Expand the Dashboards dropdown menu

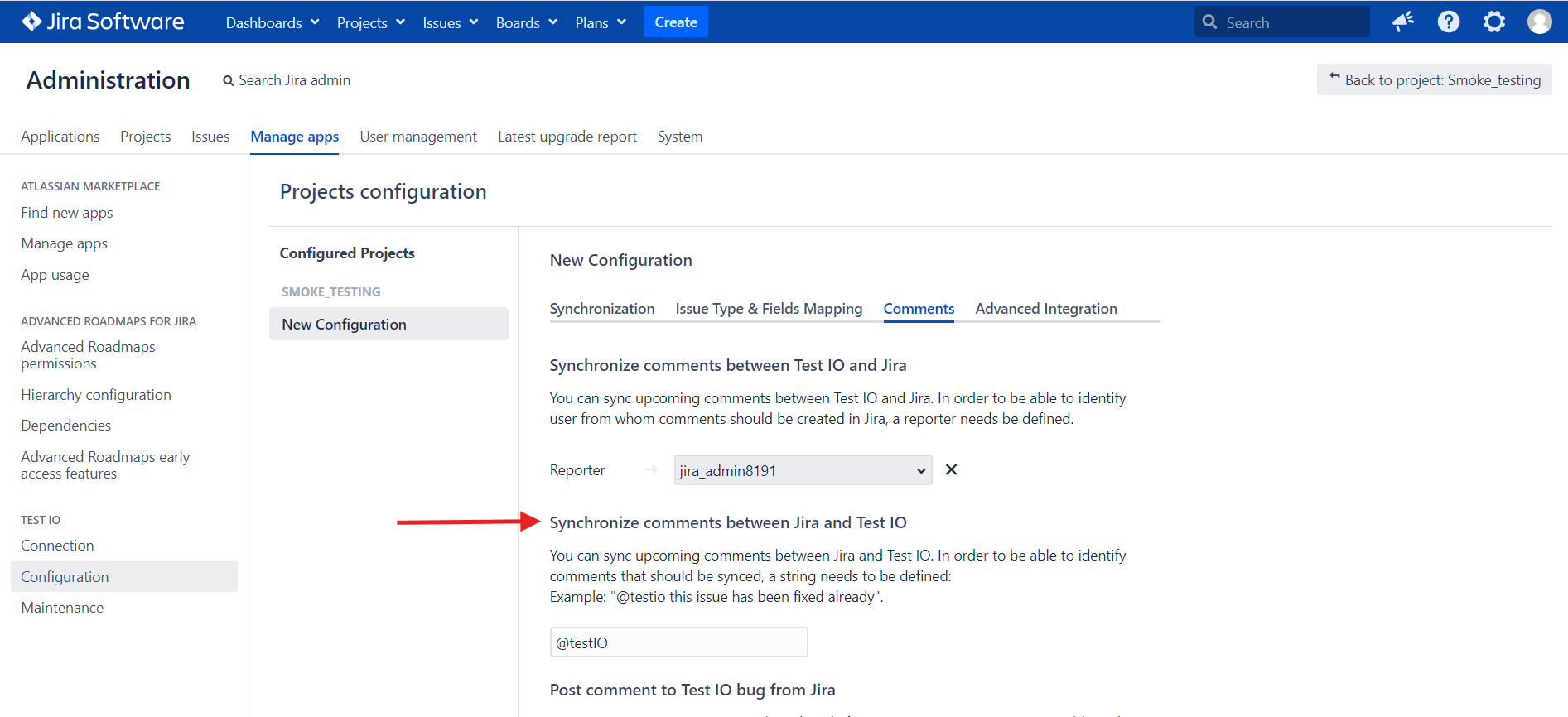click(273, 22)
